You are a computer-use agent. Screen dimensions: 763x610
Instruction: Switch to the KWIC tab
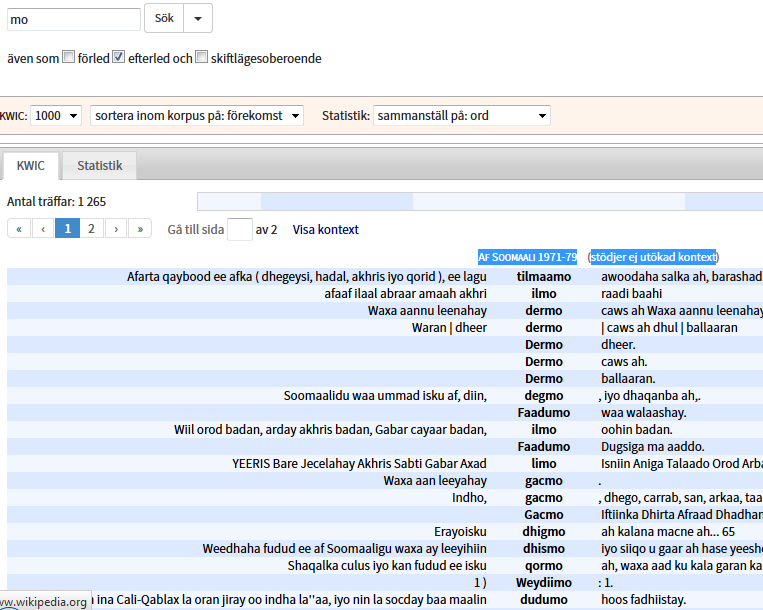[x=31, y=166]
